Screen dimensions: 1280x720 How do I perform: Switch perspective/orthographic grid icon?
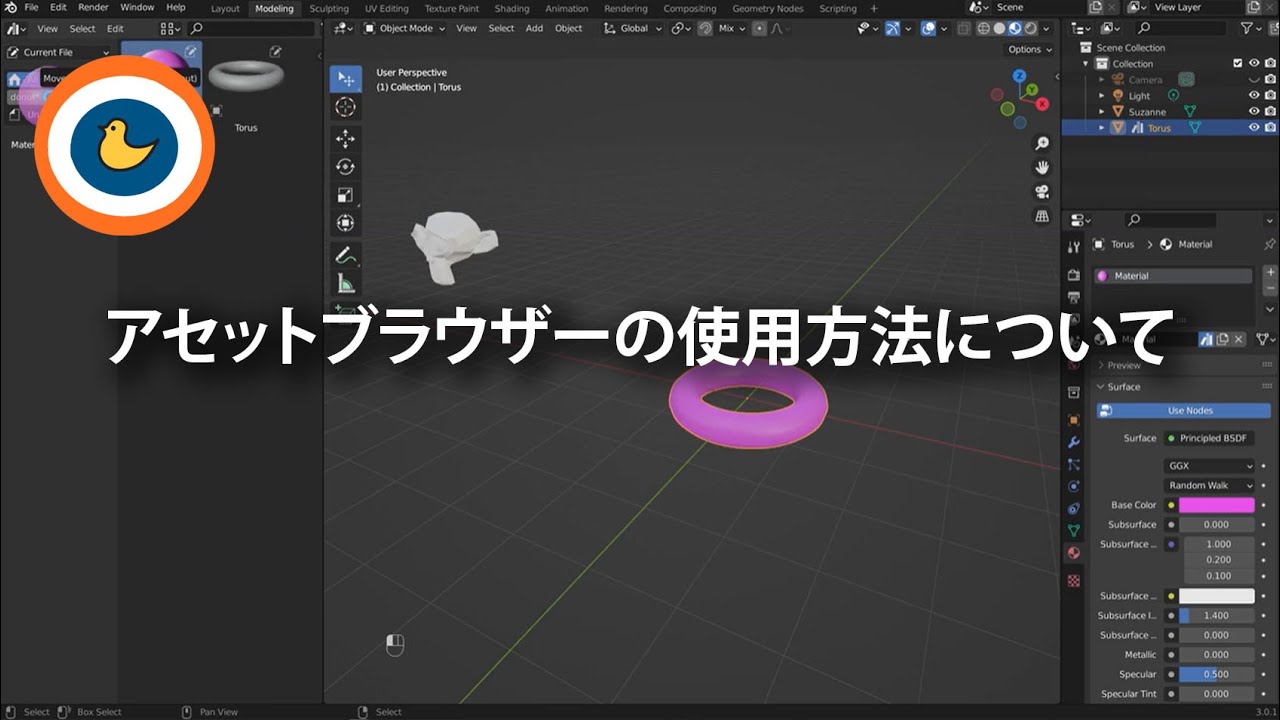tap(1042, 216)
